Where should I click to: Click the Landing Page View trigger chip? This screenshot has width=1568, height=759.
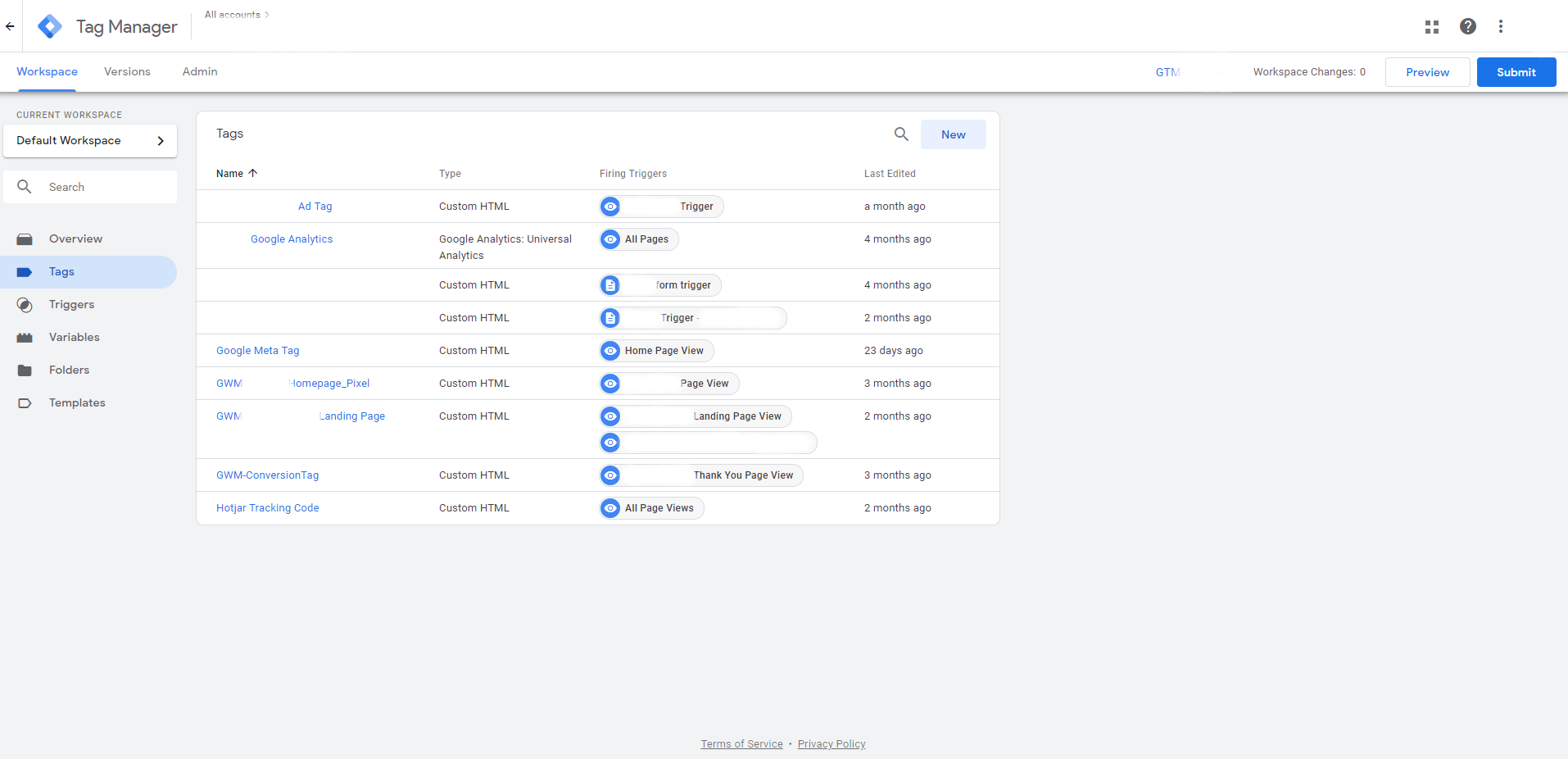696,416
